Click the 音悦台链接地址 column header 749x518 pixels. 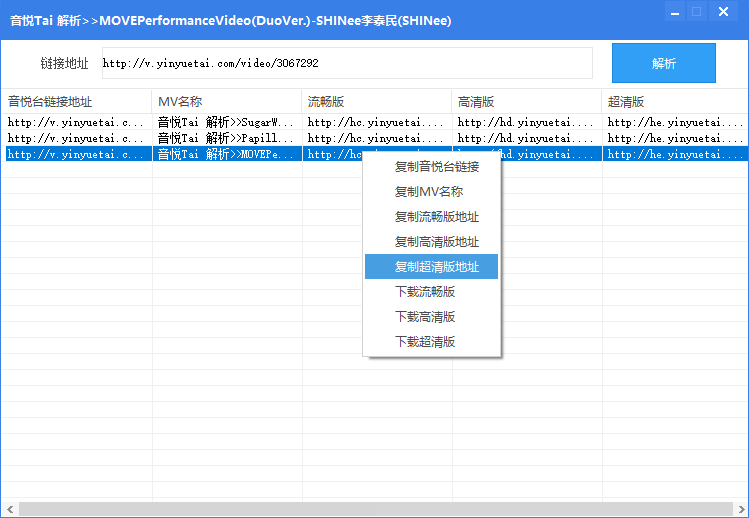point(76,102)
